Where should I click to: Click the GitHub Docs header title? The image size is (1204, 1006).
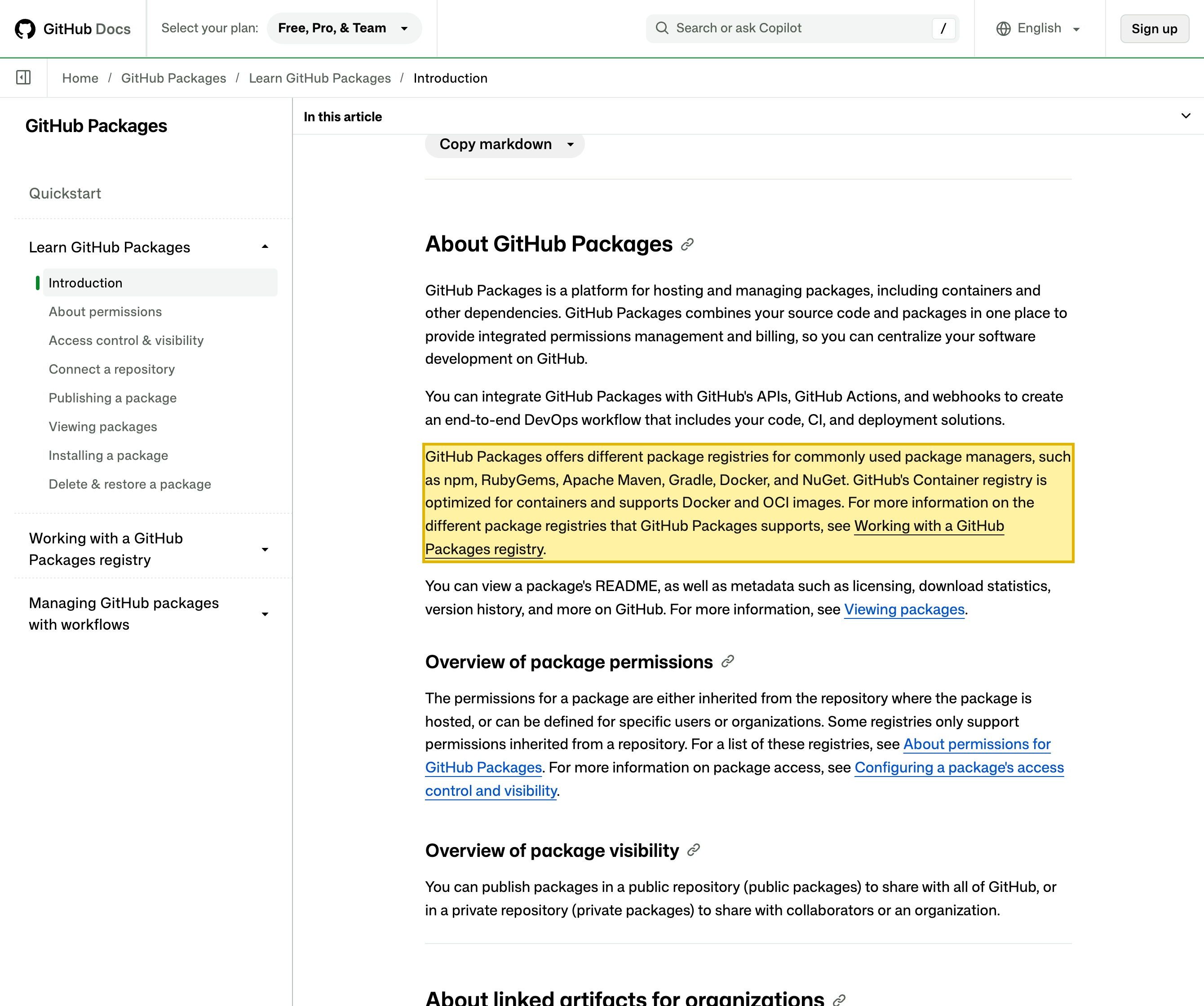(x=87, y=29)
